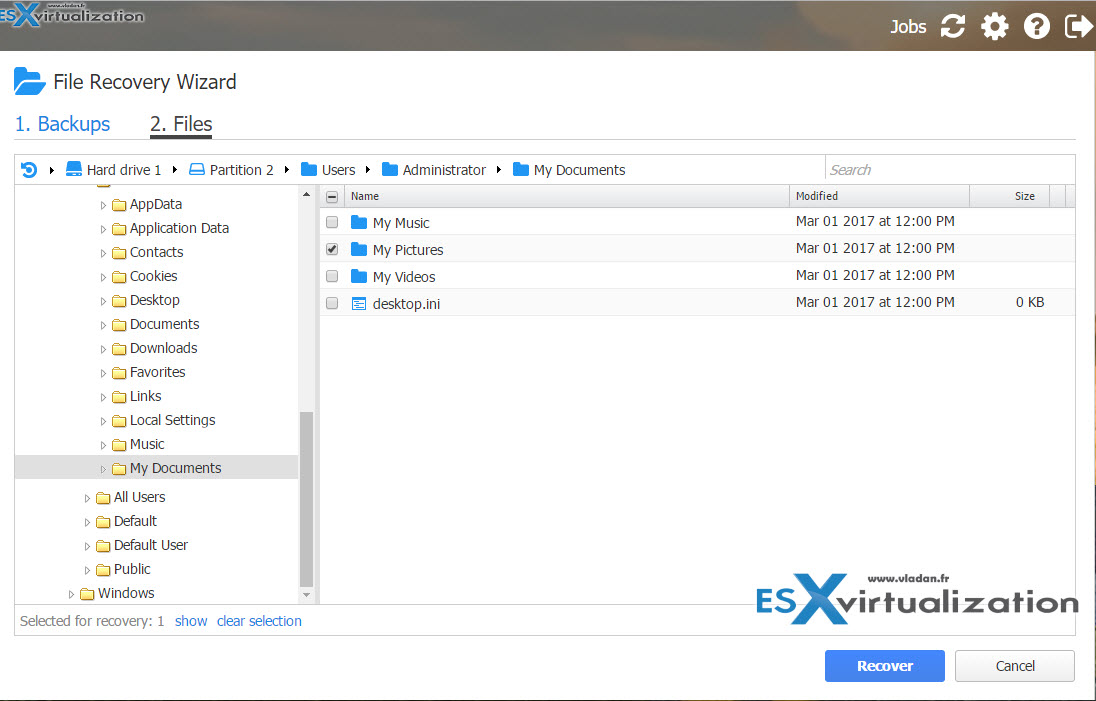Click the folder tree scrollbar thumb

[x=306, y=499]
